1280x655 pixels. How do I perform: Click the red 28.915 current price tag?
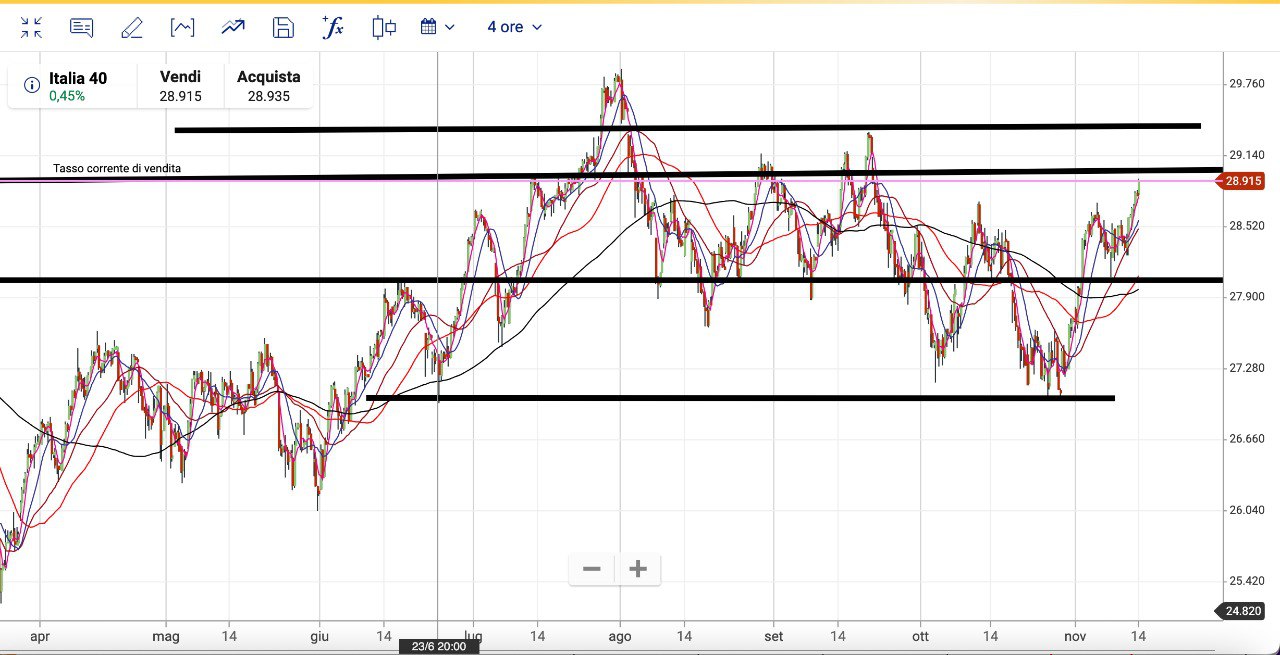[1245, 181]
